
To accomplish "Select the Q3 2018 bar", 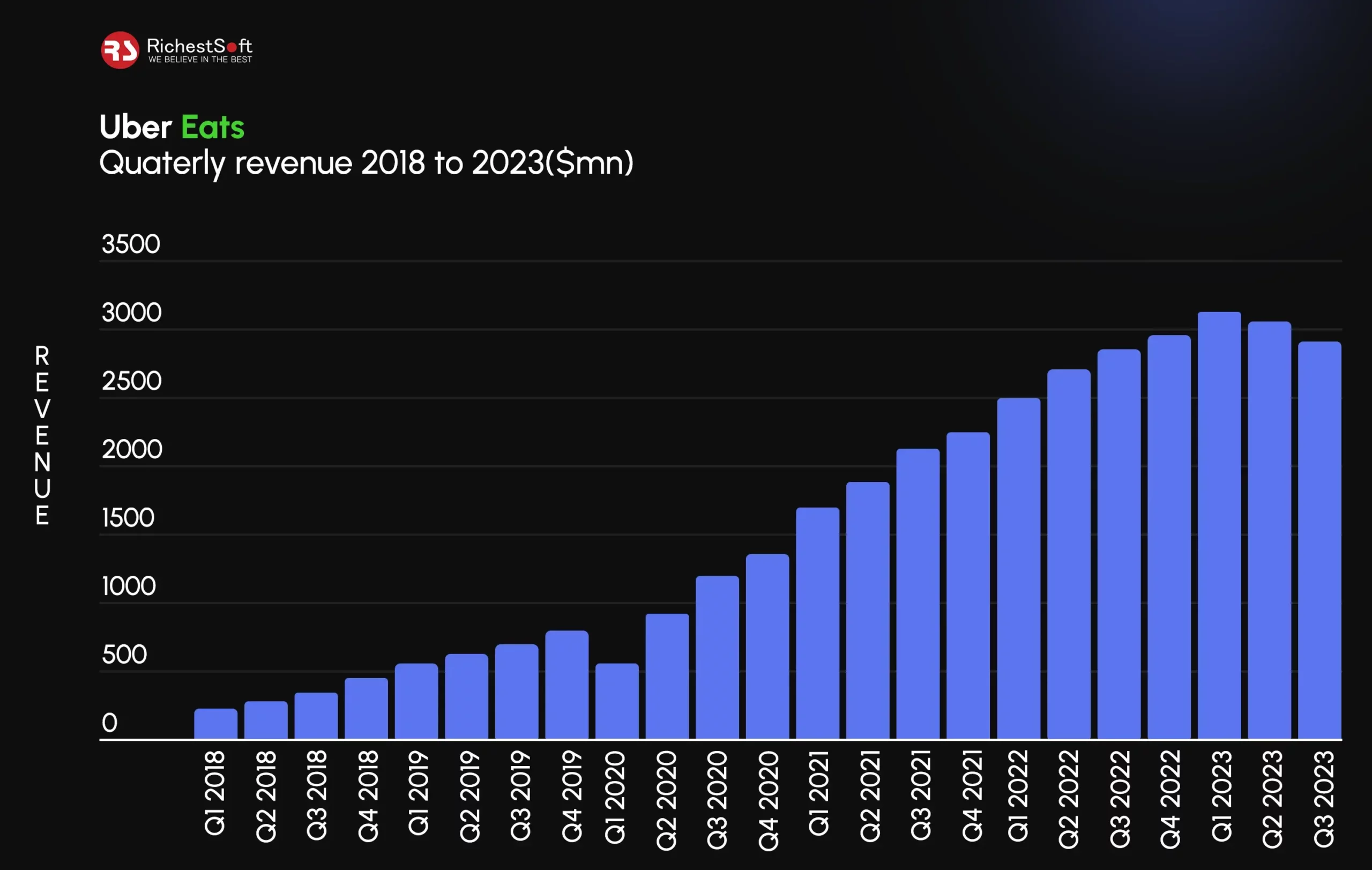I will [316, 716].
